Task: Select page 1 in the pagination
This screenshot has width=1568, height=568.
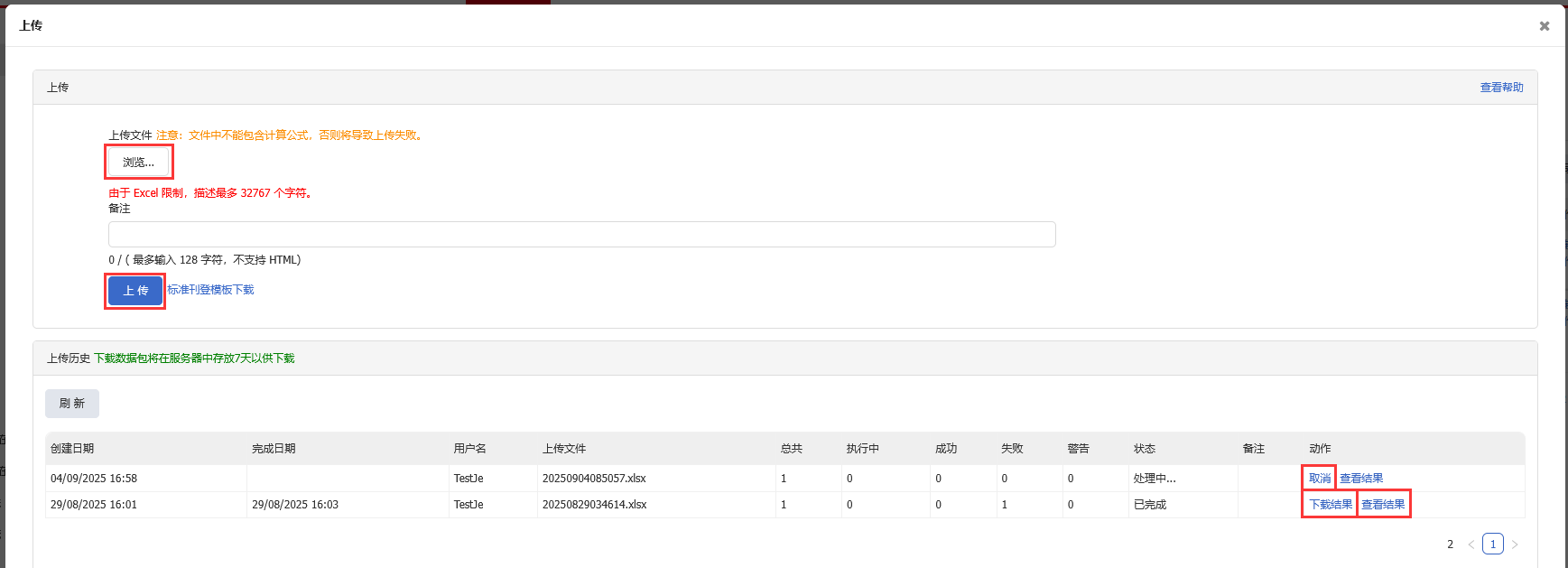Action: pos(1493,545)
